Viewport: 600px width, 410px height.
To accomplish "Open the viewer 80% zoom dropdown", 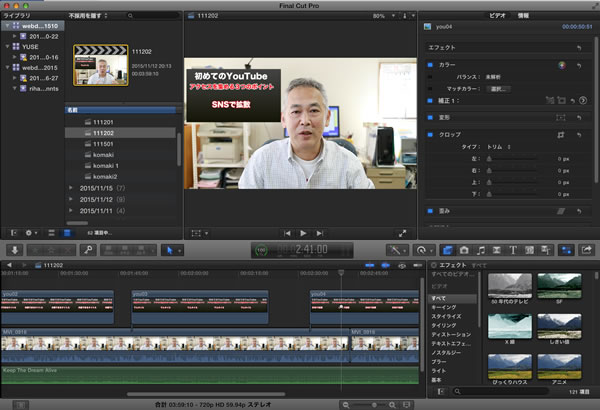I will coord(384,16).
